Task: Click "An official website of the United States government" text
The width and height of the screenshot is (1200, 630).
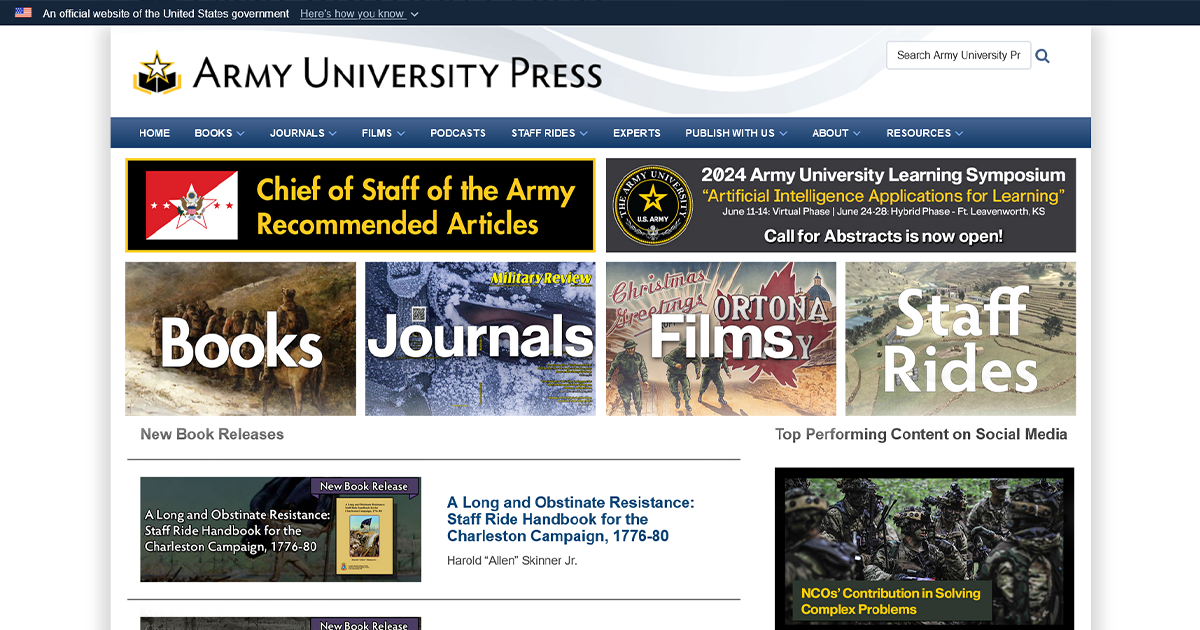Action: (x=166, y=14)
